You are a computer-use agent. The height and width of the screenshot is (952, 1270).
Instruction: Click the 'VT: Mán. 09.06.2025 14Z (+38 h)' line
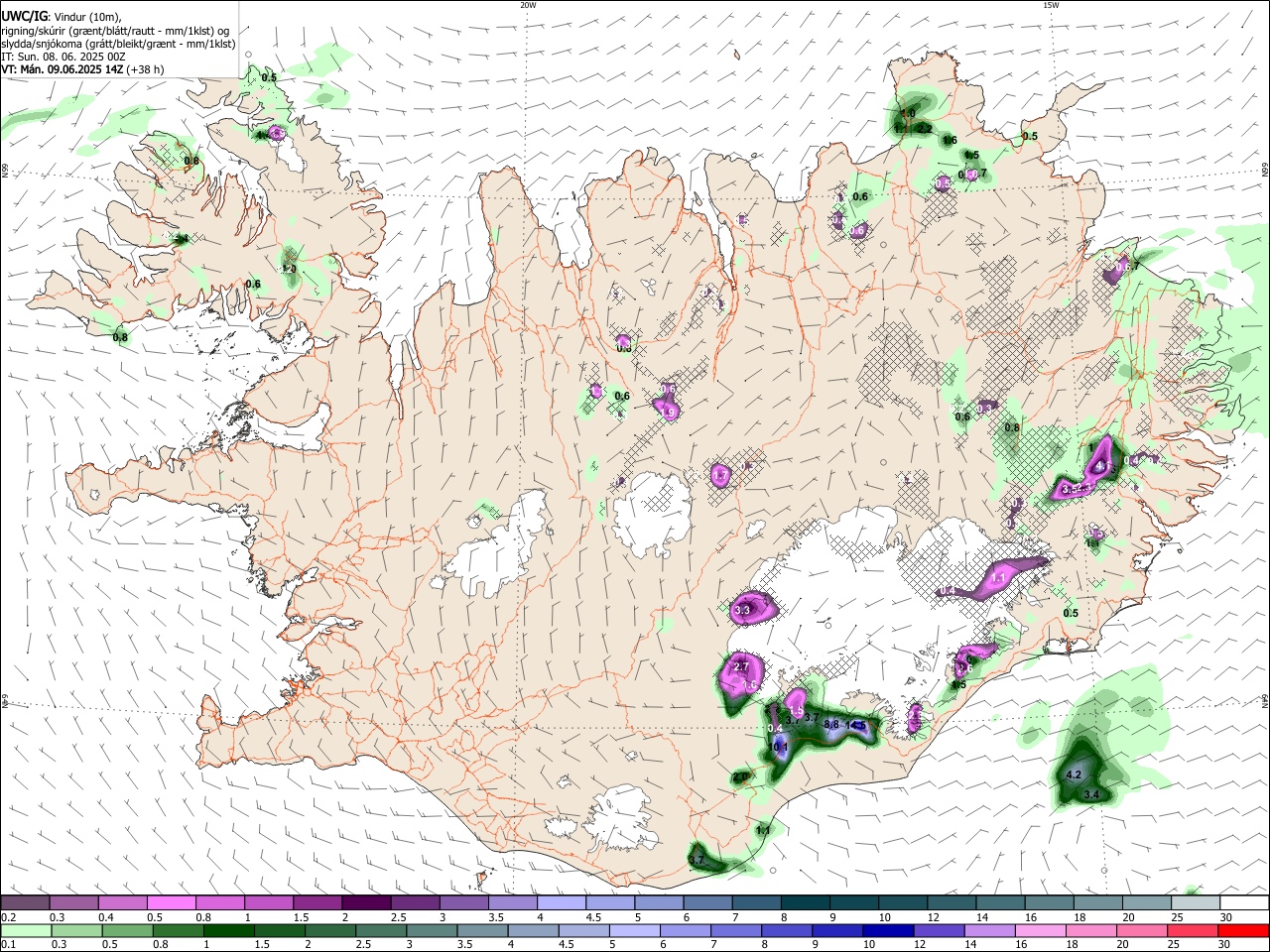click(x=83, y=69)
